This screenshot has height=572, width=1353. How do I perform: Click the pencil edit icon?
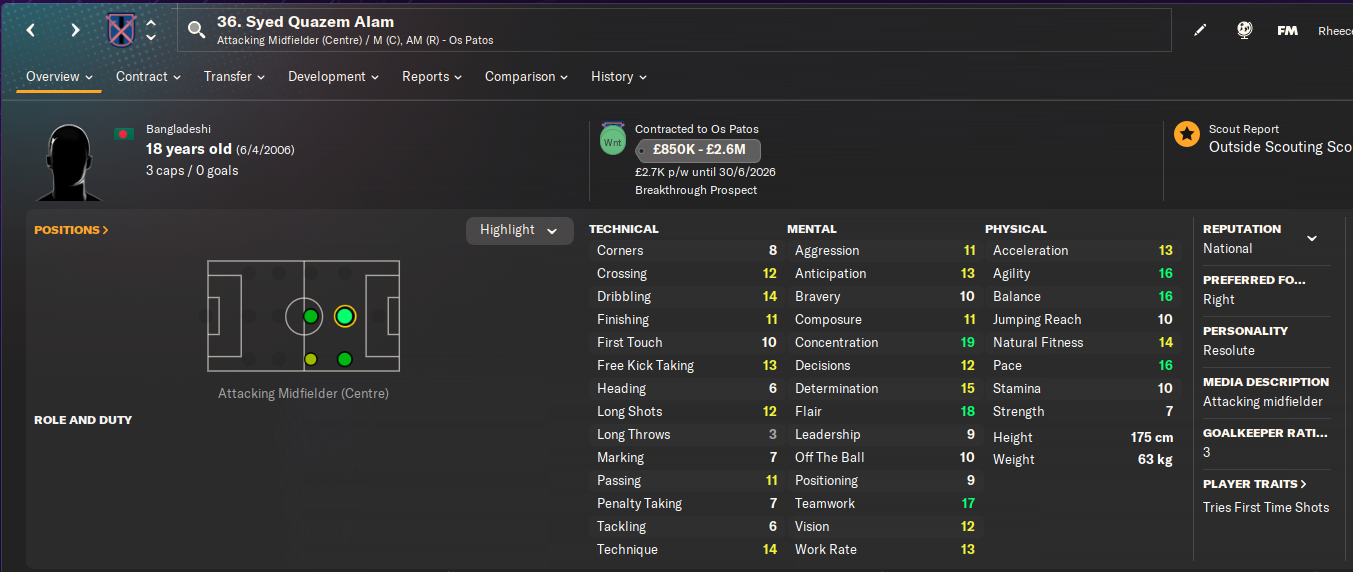click(x=1200, y=31)
